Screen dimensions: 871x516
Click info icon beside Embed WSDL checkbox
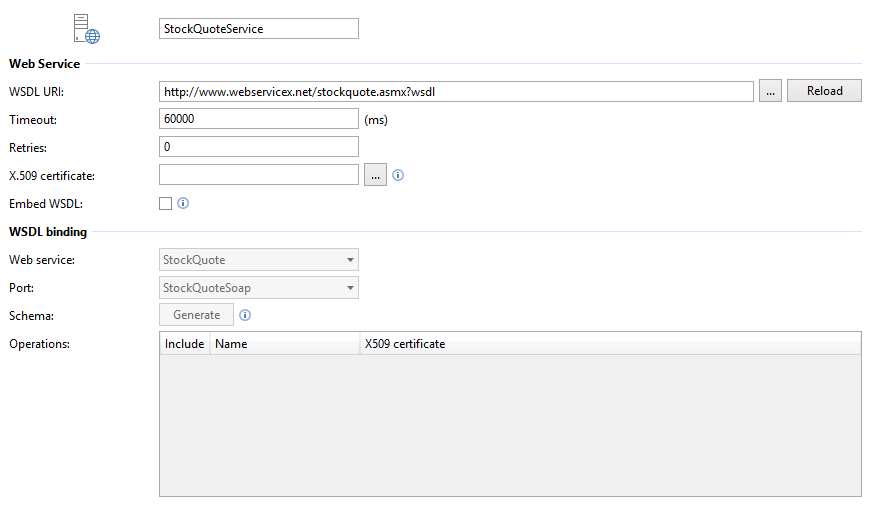pyautogui.click(x=183, y=203)
